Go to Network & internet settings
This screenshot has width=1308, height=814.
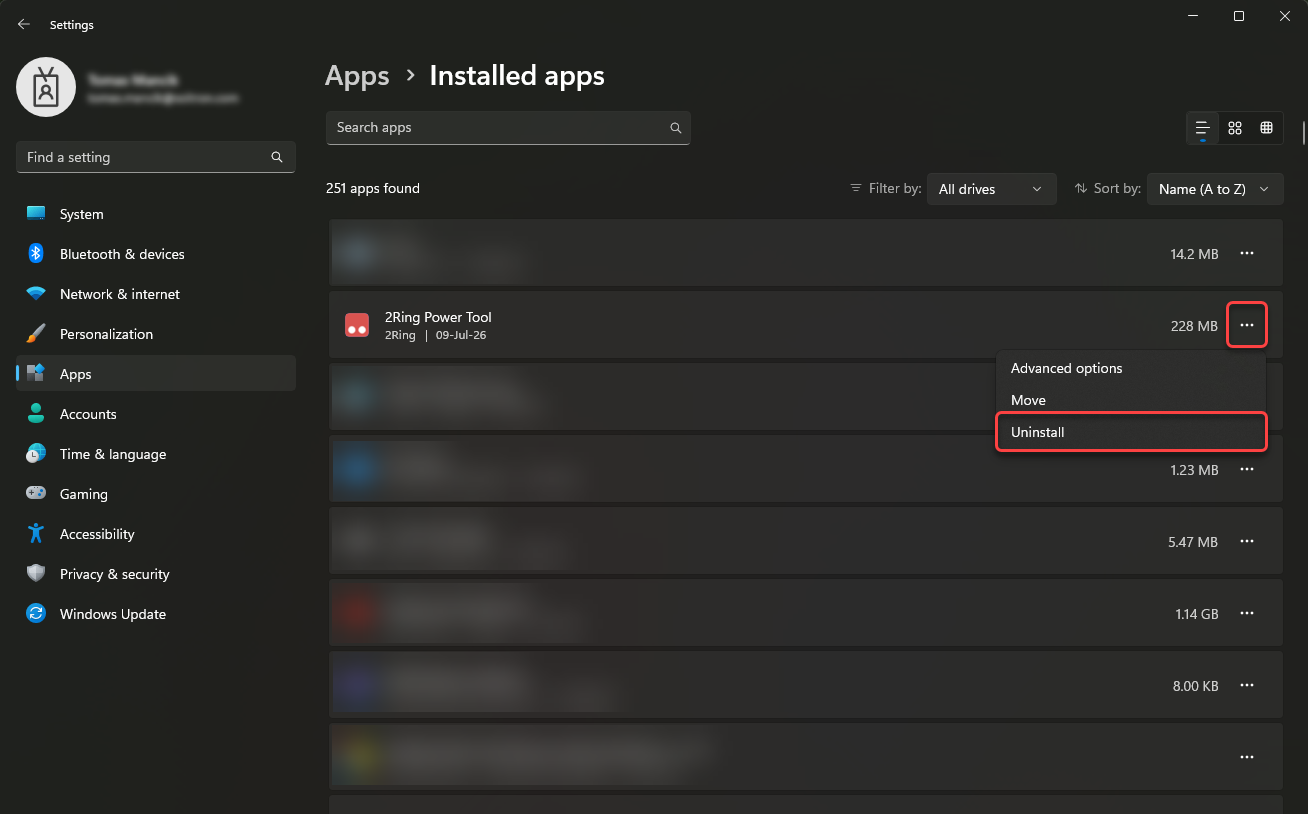coord(156,294)
